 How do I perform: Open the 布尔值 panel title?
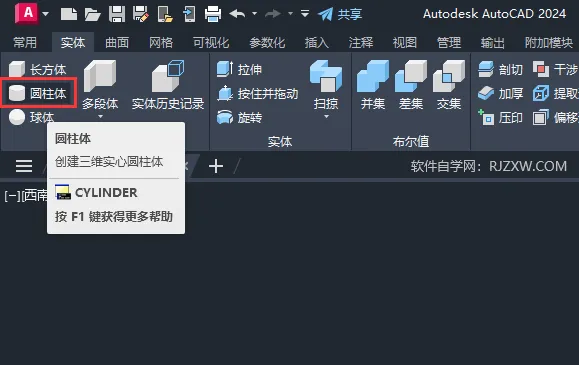[x=411, y=141]
